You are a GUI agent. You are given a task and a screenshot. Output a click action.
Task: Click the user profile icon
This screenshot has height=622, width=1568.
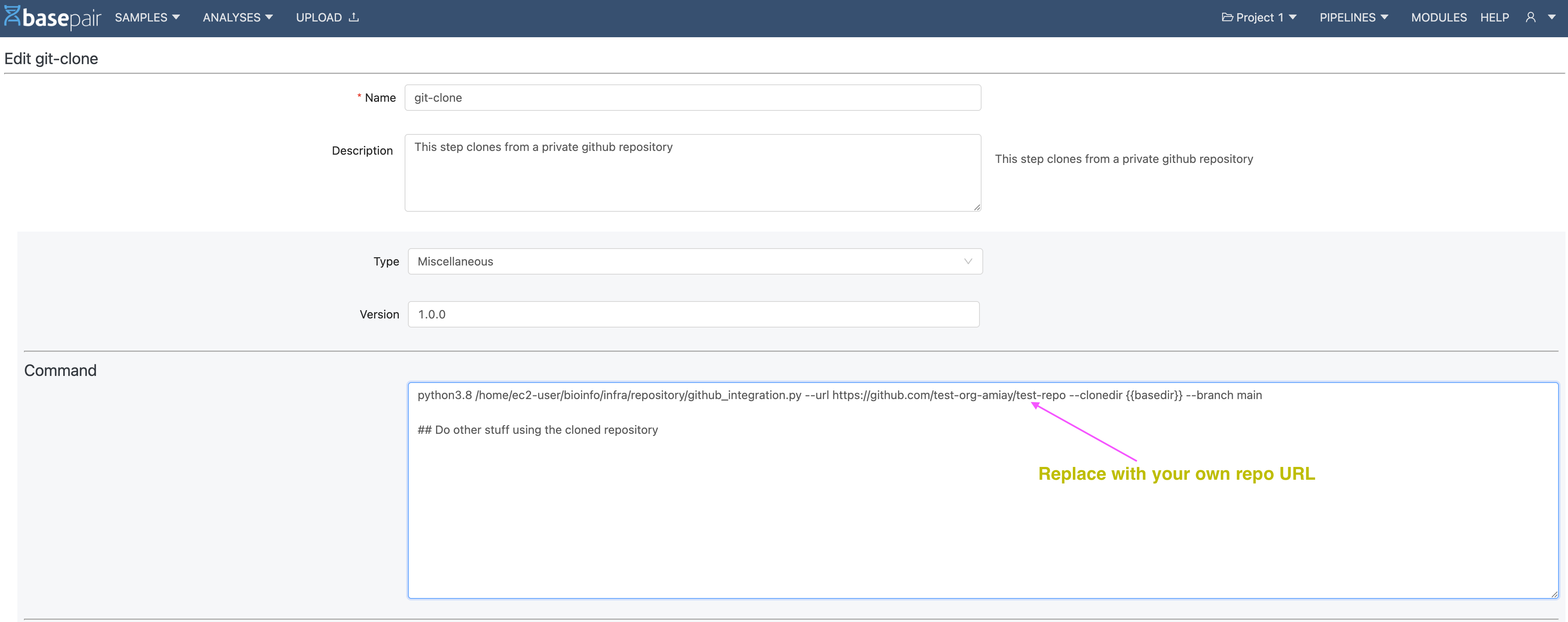pos(1530,17)
